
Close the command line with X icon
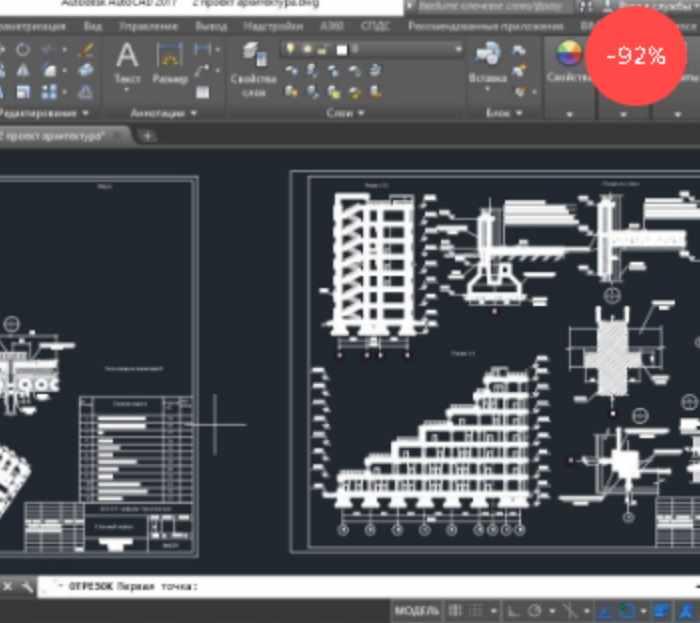[x=8, y=586]
